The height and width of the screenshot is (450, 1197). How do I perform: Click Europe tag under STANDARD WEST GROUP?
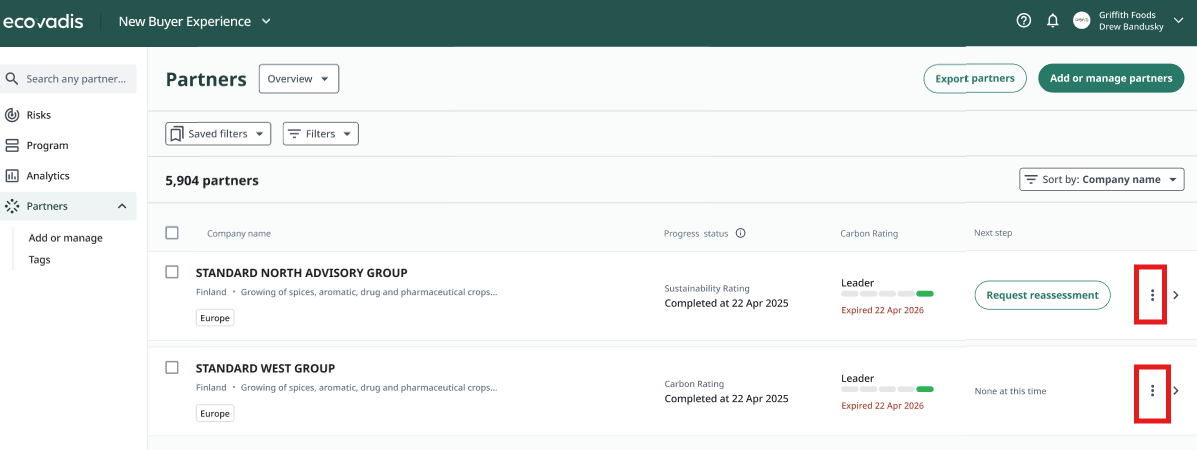coord(215,413)
